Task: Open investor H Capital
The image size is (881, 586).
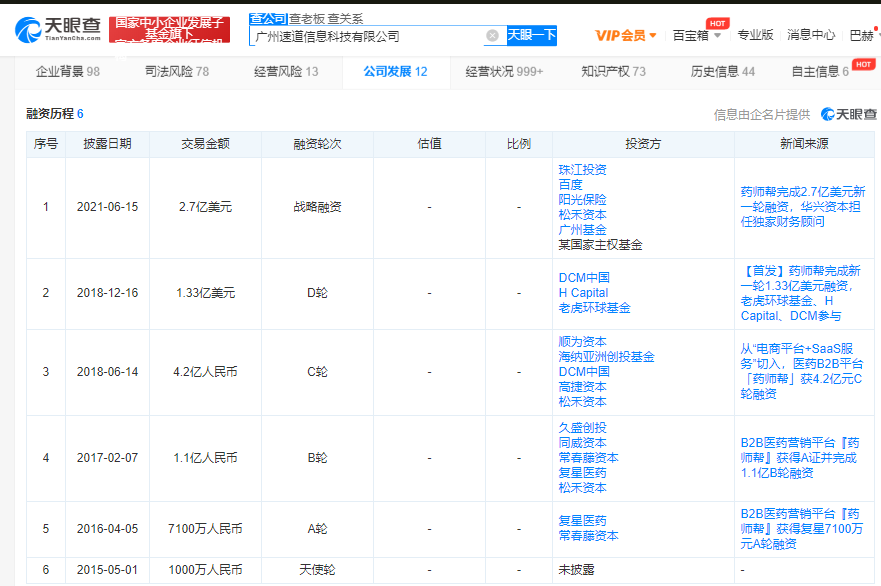Action: pyautogui.click(x=583, y=293)
